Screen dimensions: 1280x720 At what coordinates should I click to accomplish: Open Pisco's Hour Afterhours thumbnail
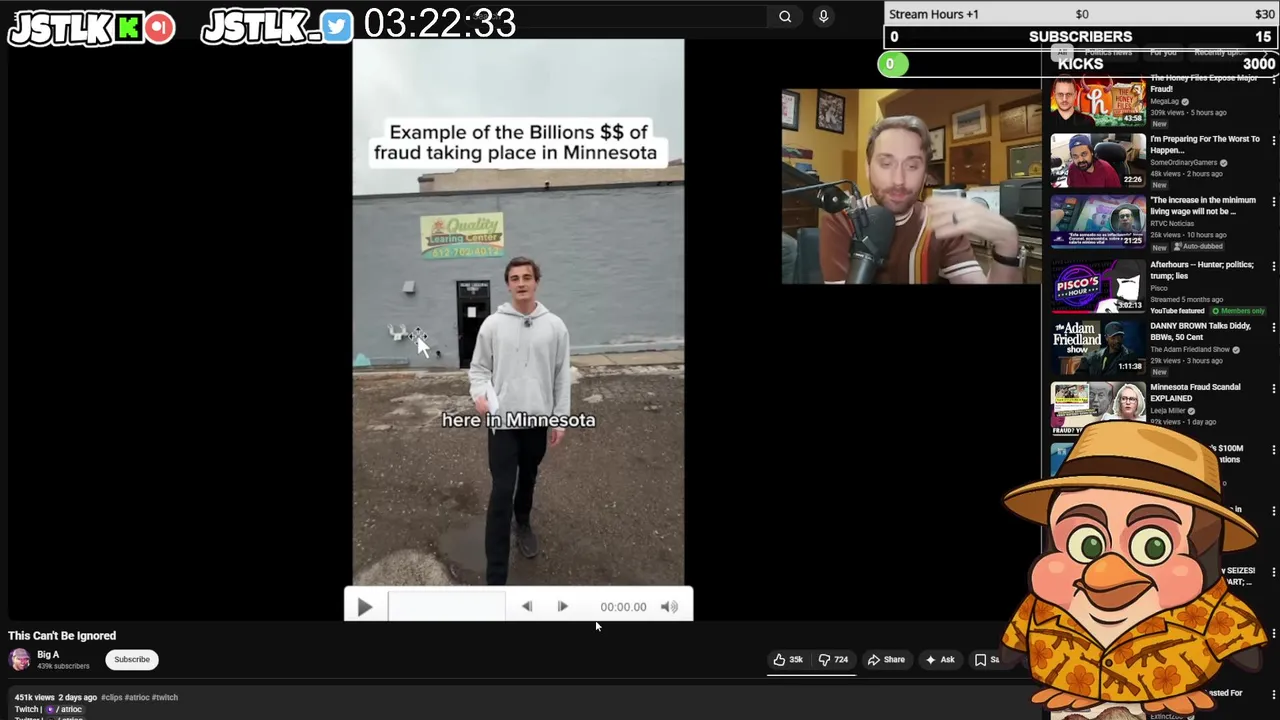1097,285
